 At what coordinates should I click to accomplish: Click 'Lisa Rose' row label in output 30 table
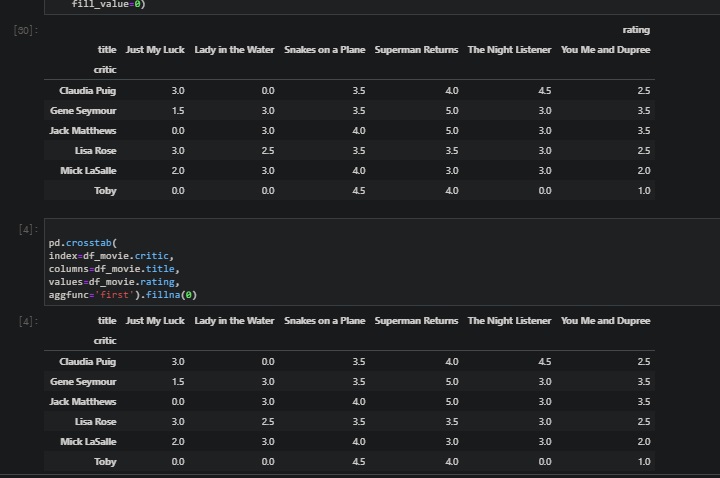click(x=96, y=151)
